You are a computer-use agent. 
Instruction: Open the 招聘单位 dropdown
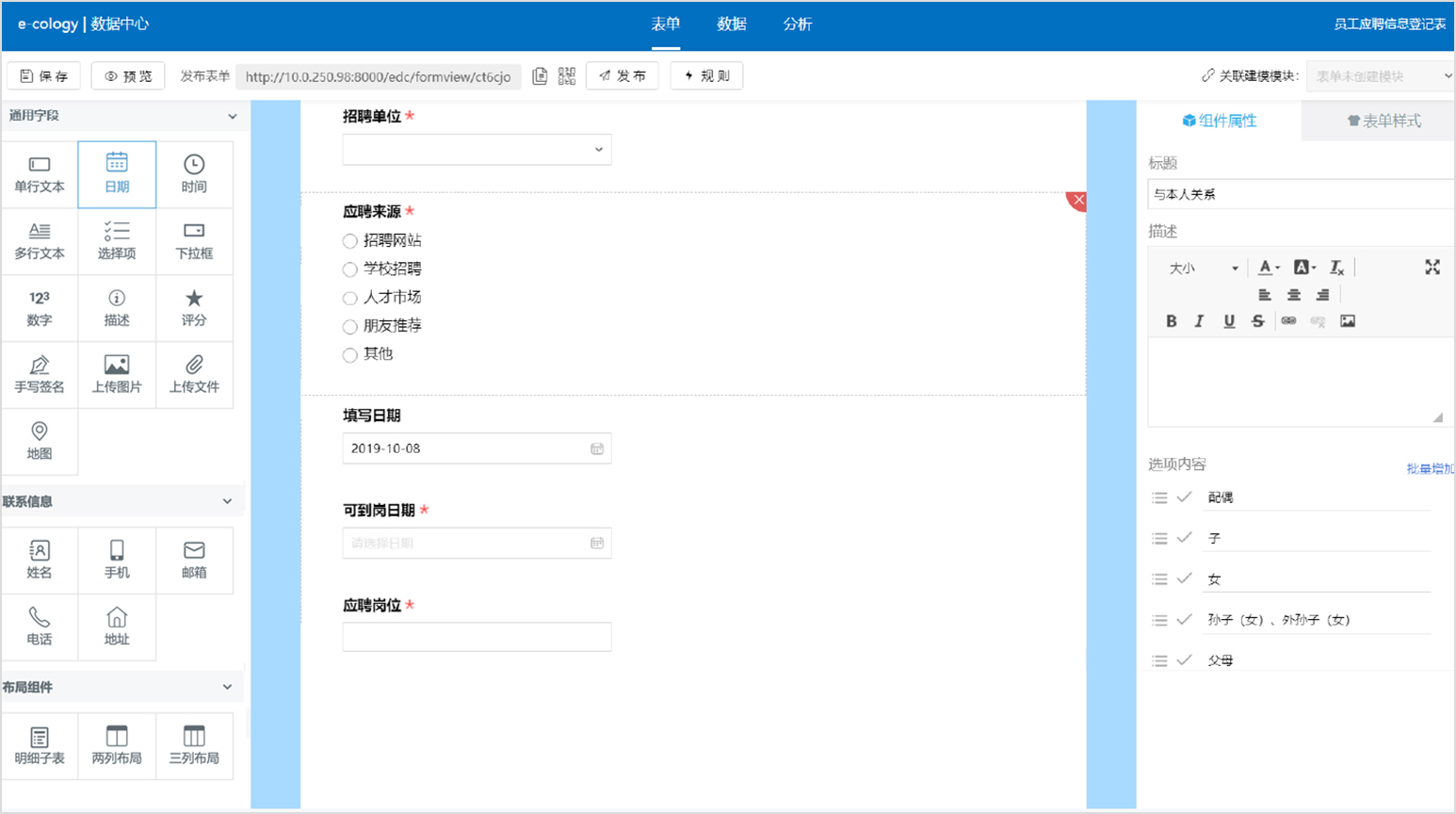pyautogui.click(x=477, y=150)
